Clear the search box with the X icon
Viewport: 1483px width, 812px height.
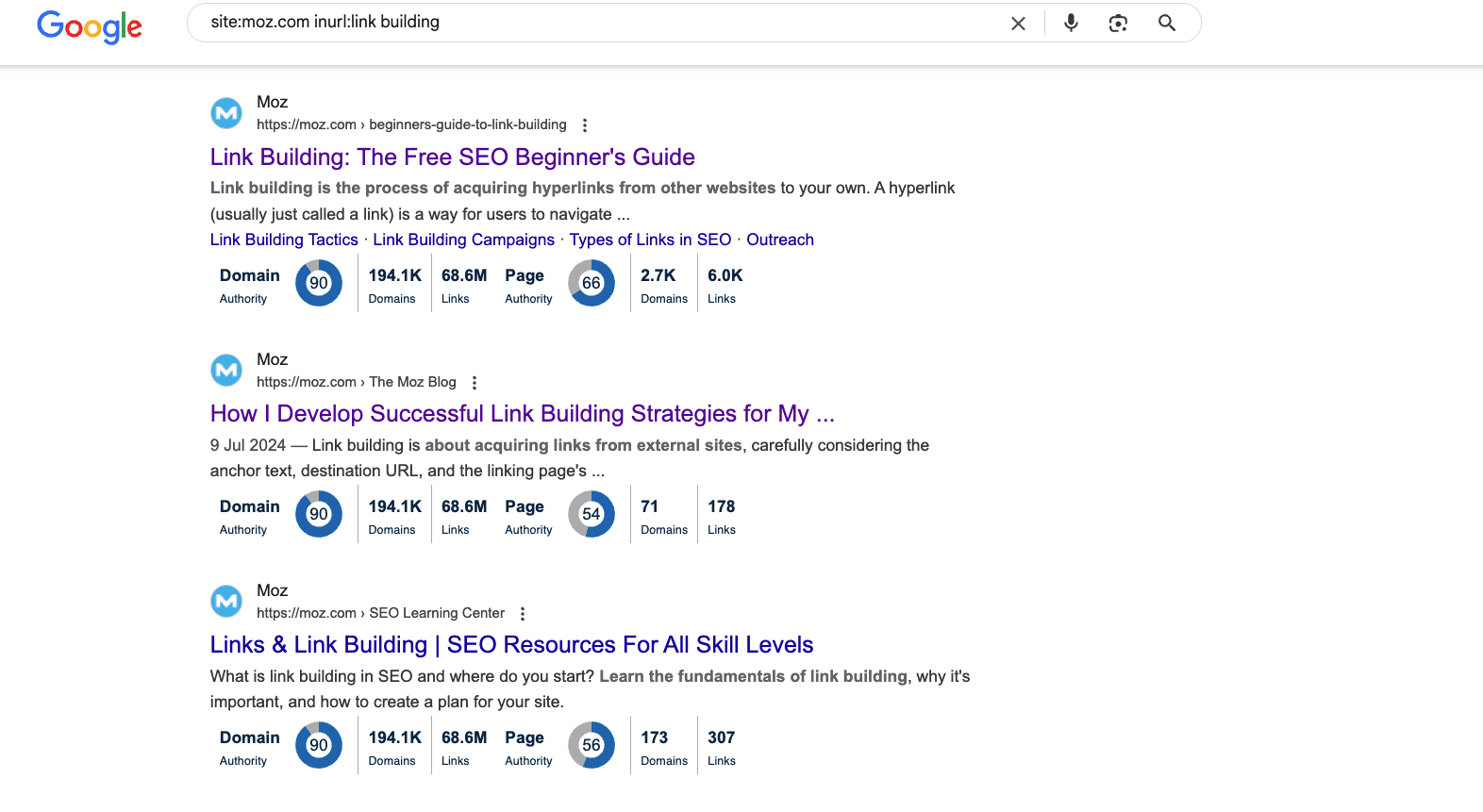1018,24
